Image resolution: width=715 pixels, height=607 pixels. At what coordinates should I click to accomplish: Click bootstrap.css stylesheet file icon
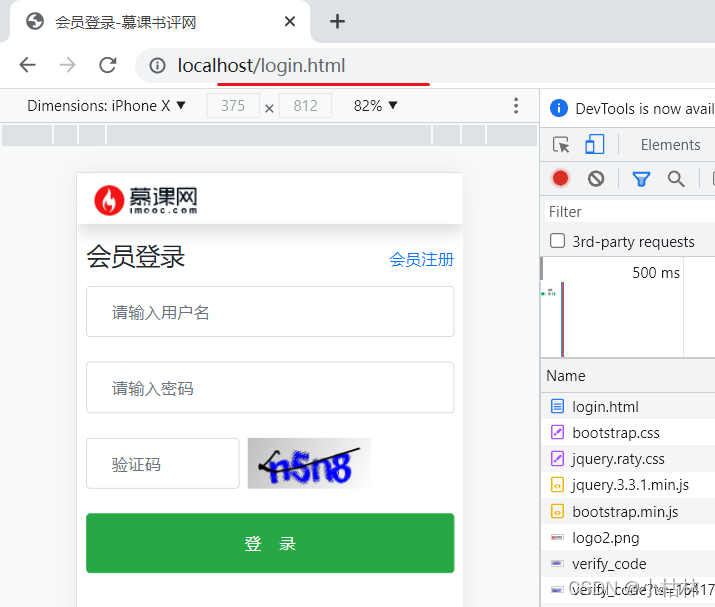(557, 432)
